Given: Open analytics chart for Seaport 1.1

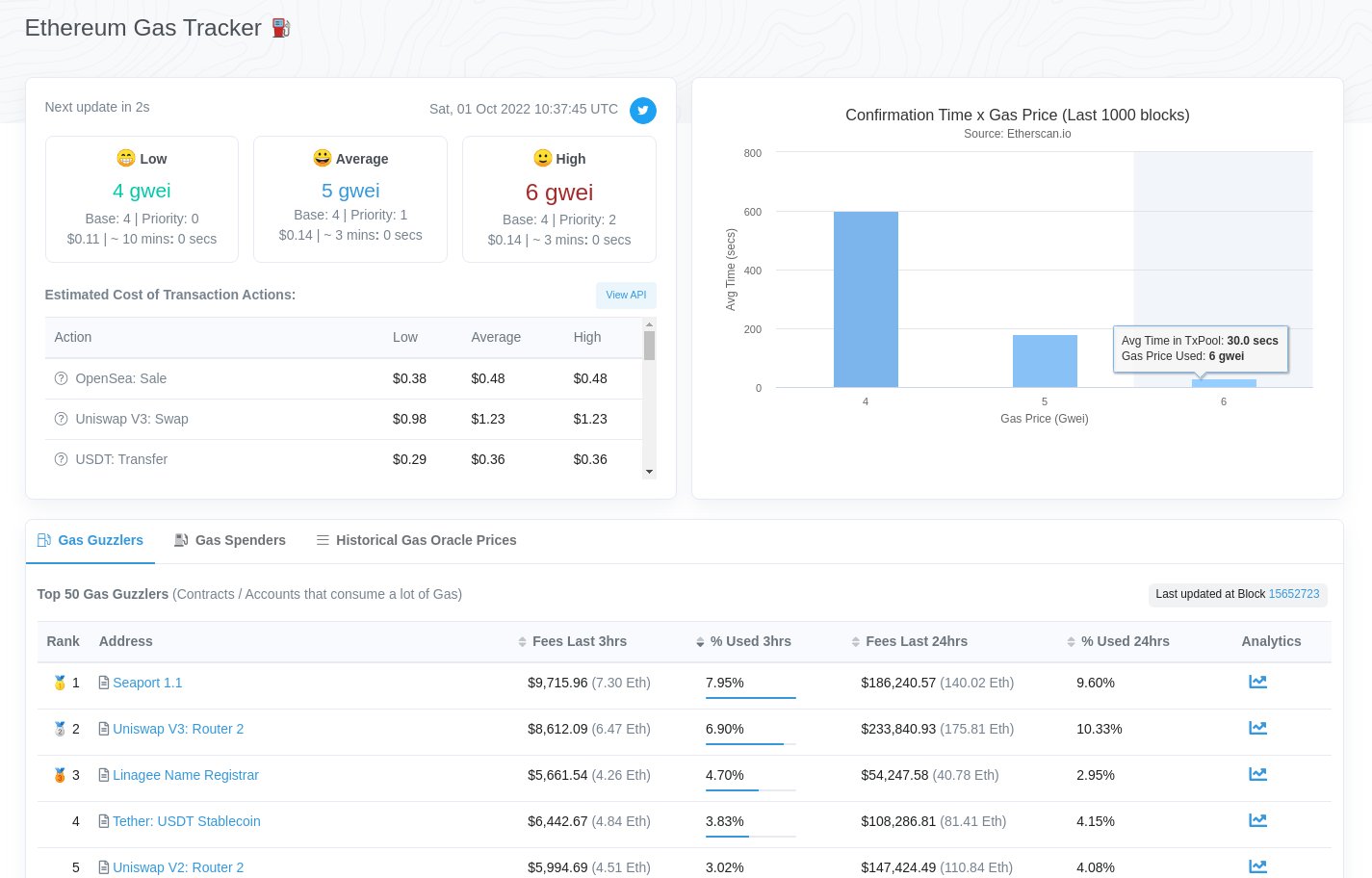Looking at the screenshot, I should (x=1257, y=682).
